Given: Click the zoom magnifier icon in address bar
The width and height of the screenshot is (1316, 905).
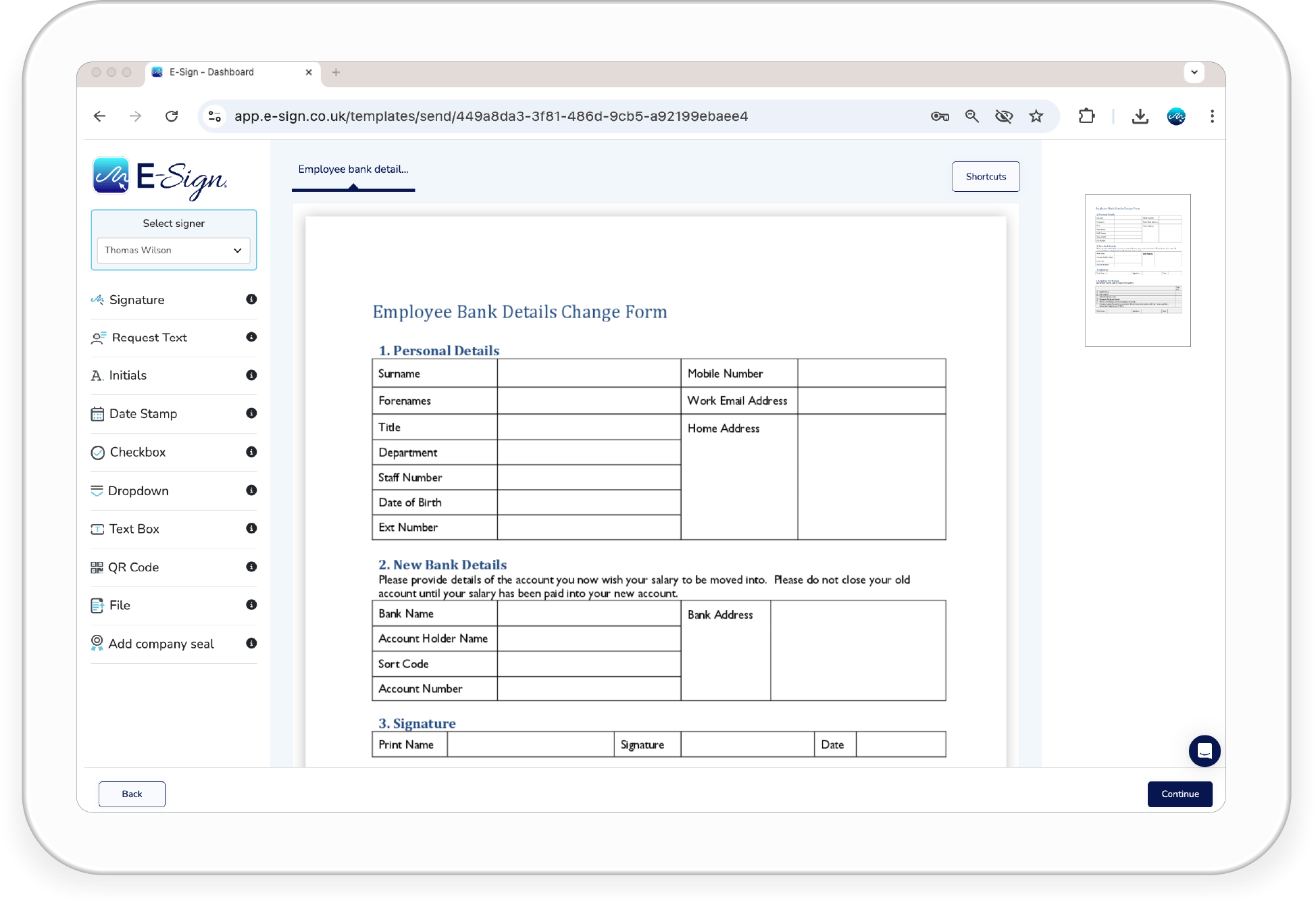Looking at the screenshot, I should coord(971,116).
